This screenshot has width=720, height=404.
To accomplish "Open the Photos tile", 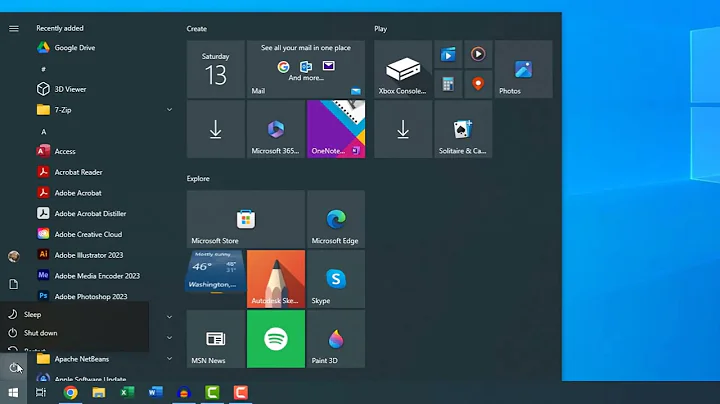I will click(523, 69).
